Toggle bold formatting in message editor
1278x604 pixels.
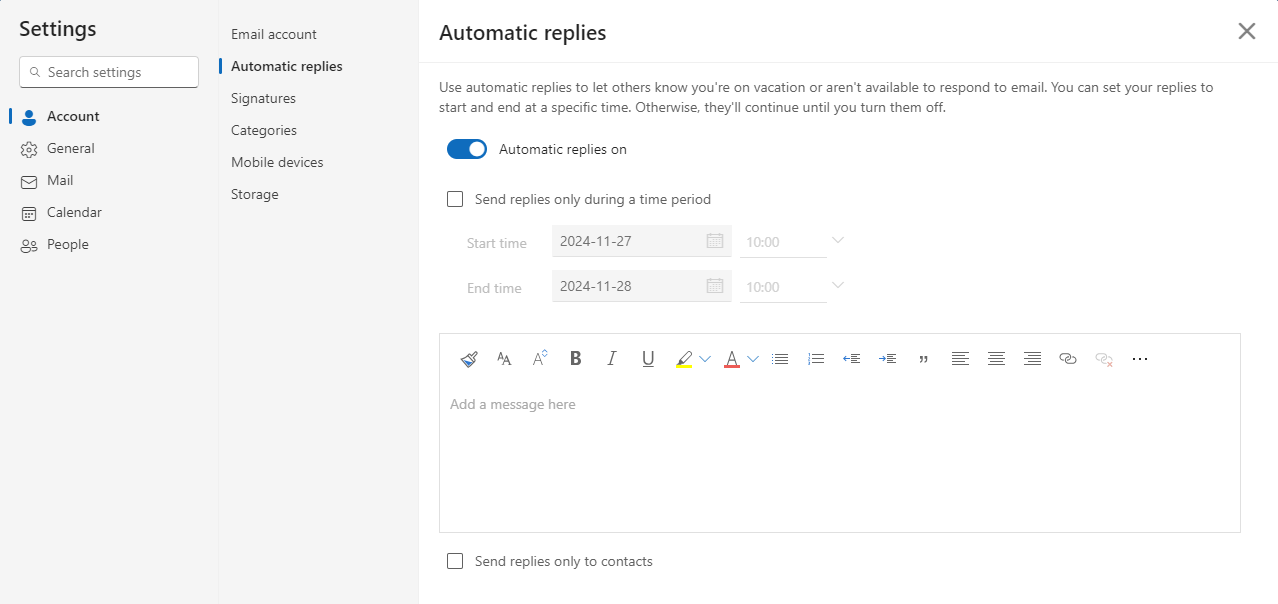(x=576, y=359)
